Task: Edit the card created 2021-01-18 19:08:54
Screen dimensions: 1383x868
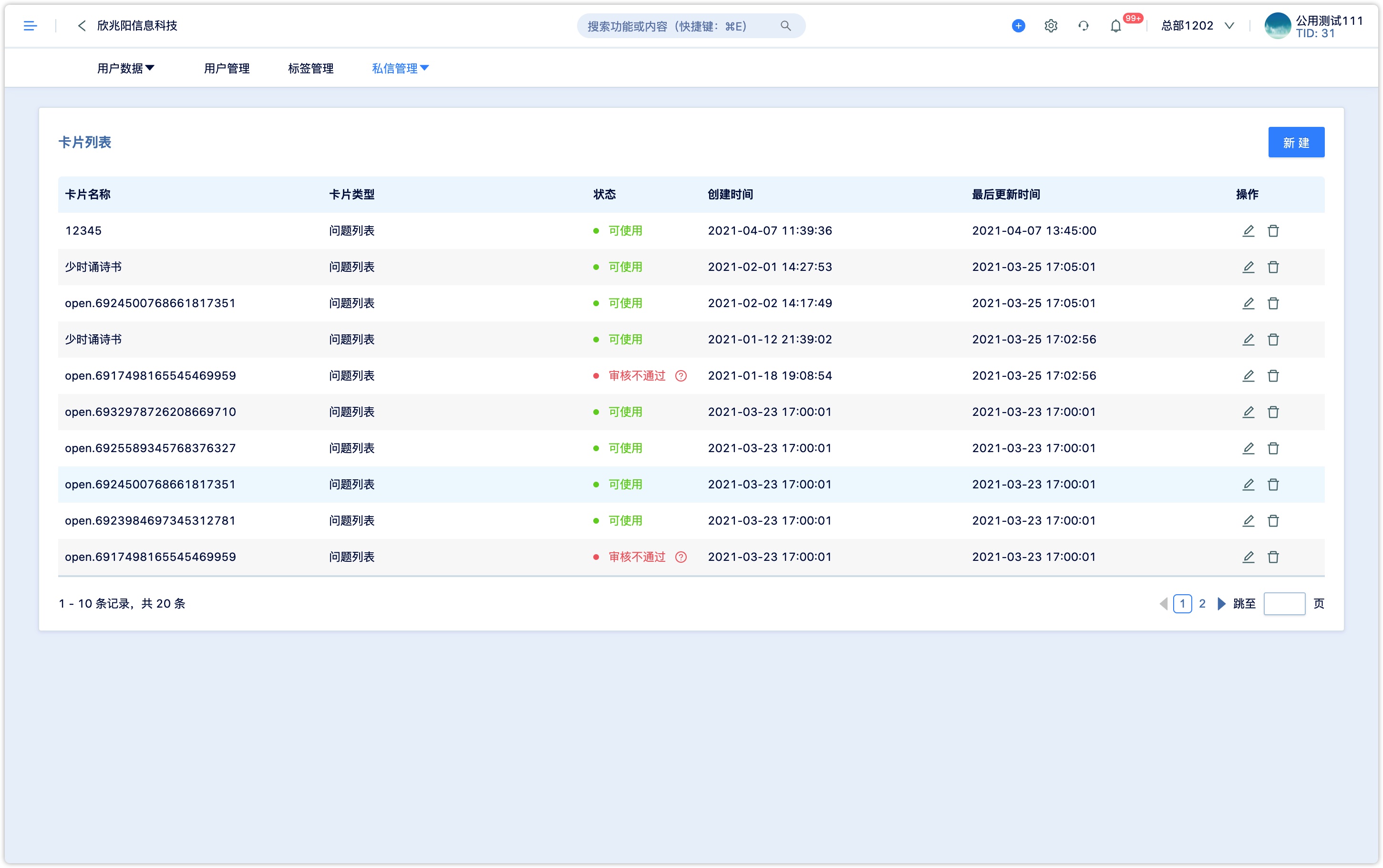Action: (1248, 375)
